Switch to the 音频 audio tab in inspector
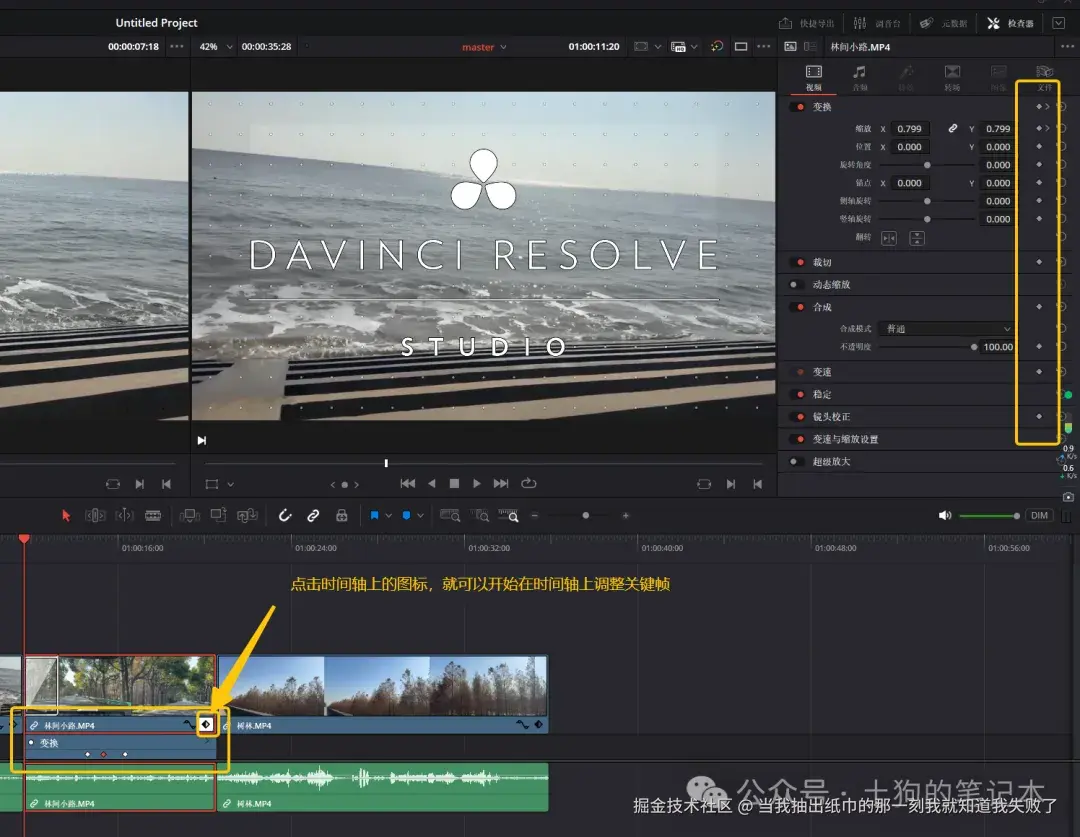The height and width of the screenshot is (837, 1080). tap(859, 76)
